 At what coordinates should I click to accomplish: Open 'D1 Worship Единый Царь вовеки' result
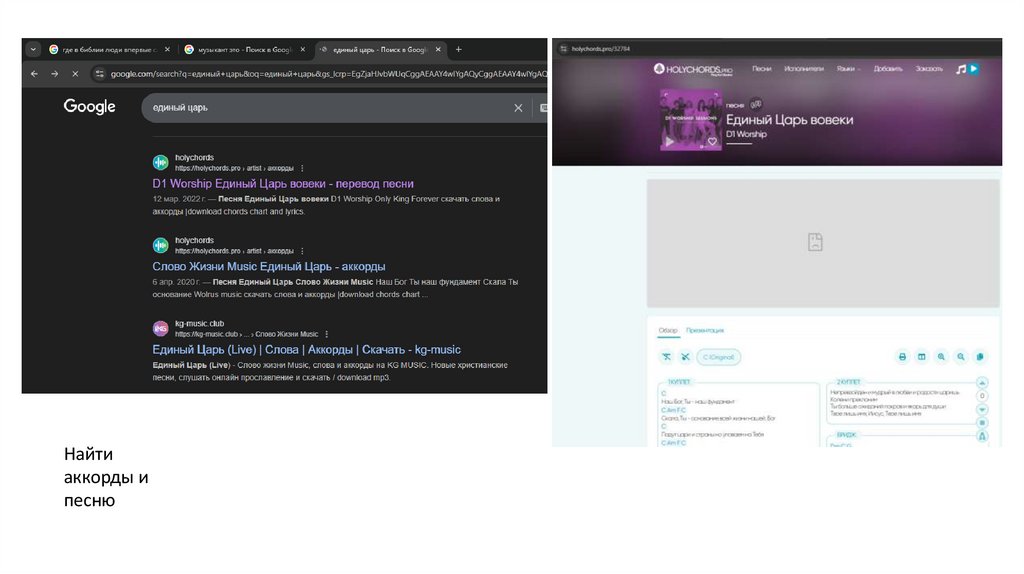(283, 184)
